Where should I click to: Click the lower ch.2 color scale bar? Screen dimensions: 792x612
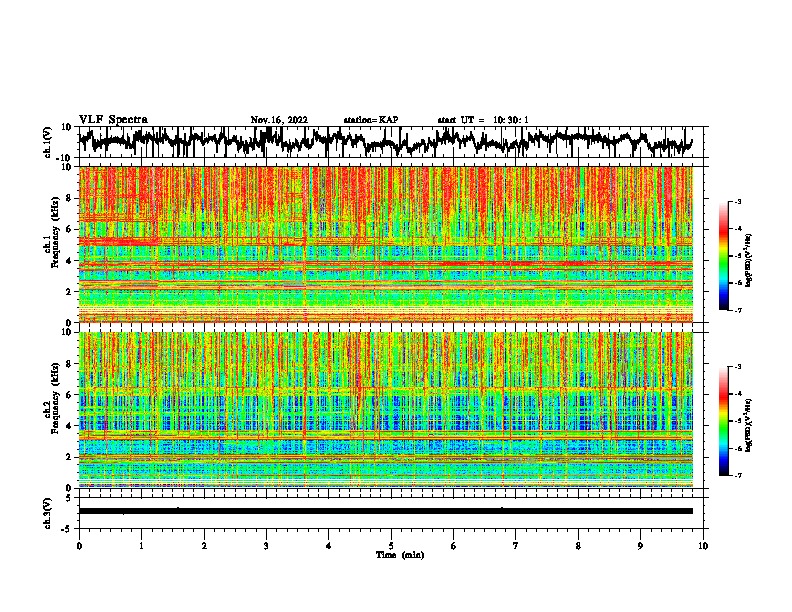(x=724, y=421)
